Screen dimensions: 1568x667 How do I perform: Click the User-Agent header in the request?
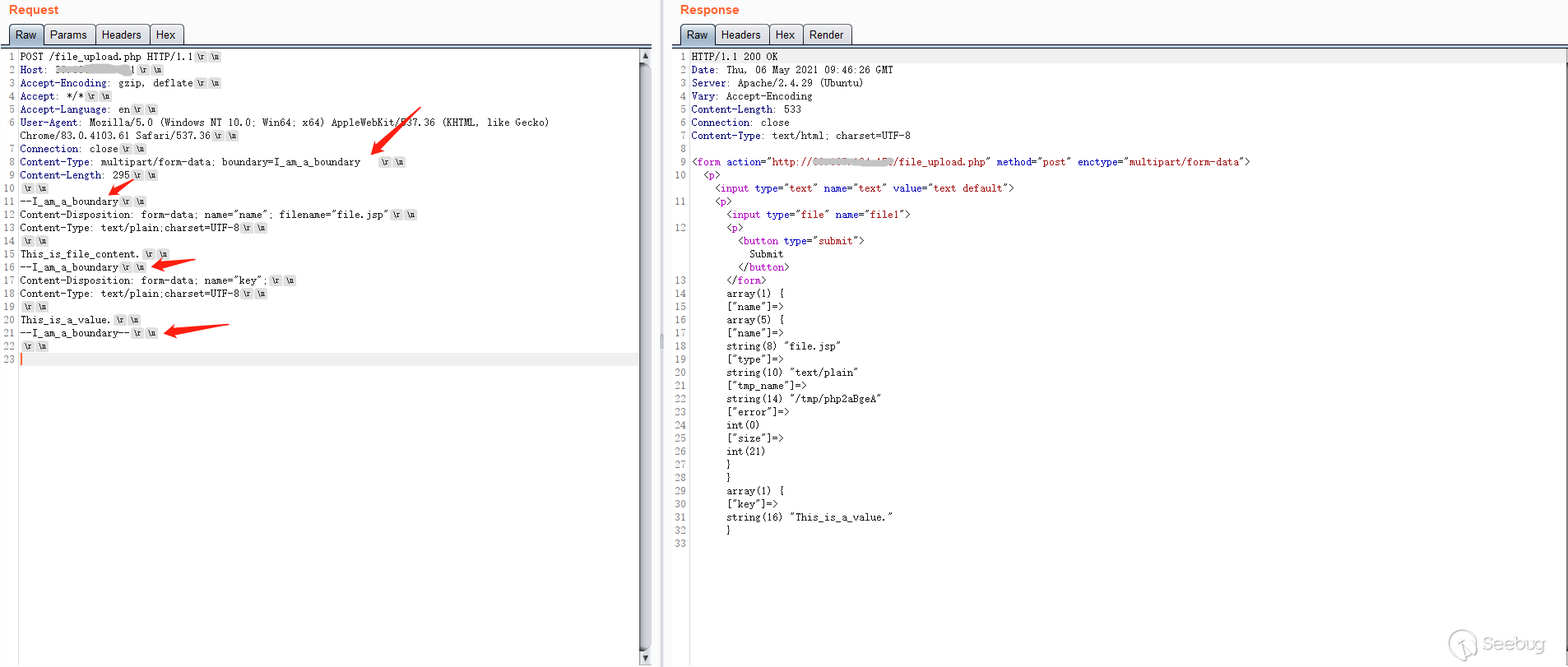(x=49, y=123)
